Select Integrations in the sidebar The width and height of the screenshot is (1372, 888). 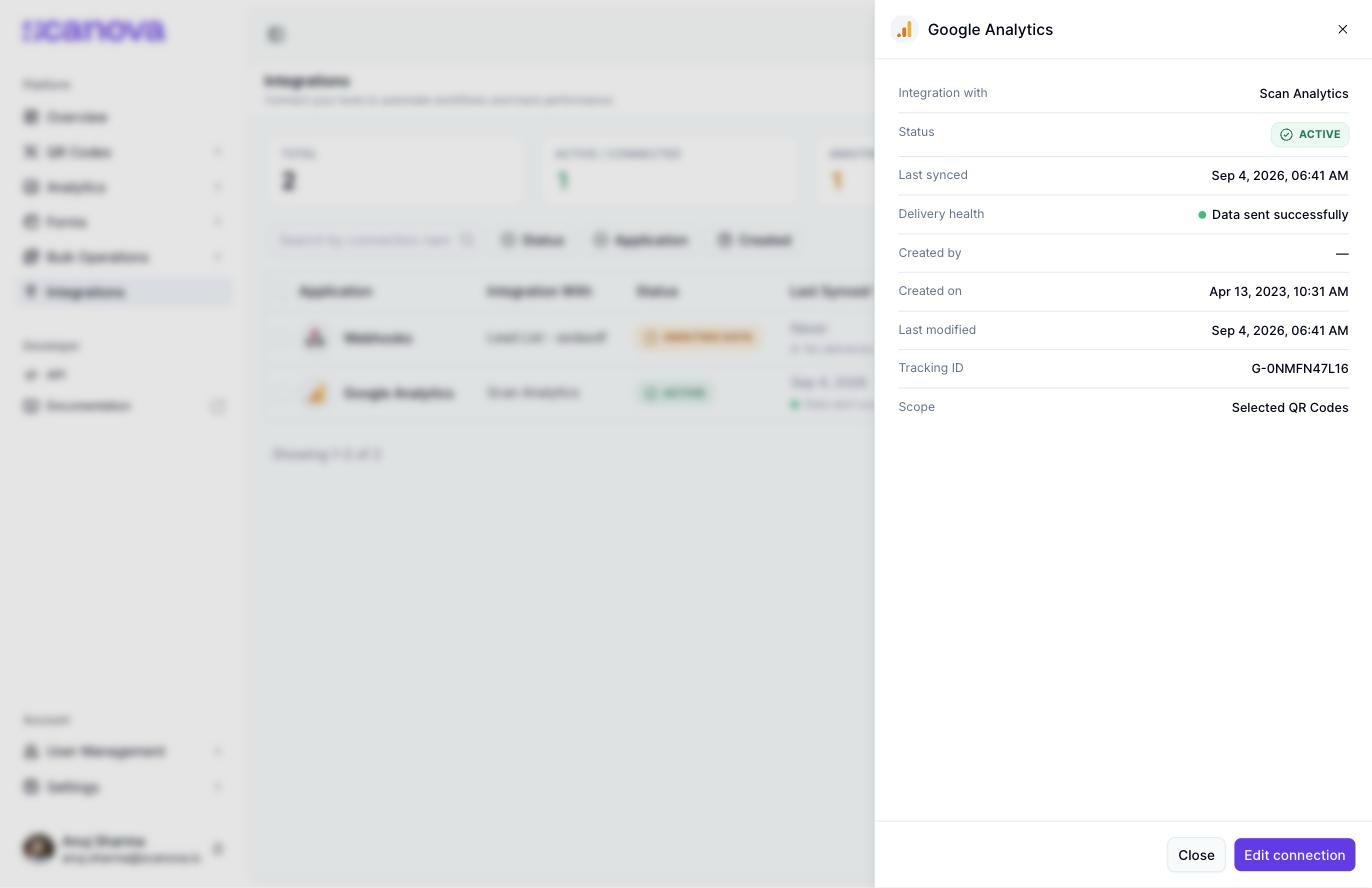[x=124, y=292]
